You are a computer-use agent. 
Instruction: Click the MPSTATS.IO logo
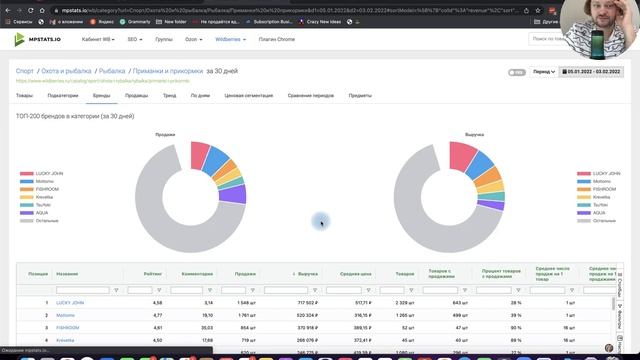[37, 39]
